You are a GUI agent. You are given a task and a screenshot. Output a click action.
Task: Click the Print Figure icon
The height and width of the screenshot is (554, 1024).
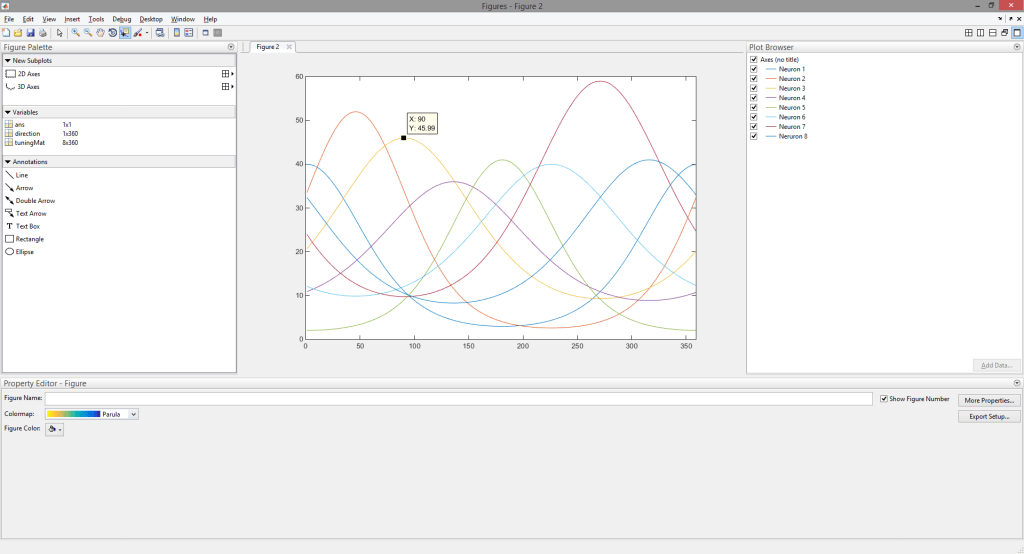[42, 33]
